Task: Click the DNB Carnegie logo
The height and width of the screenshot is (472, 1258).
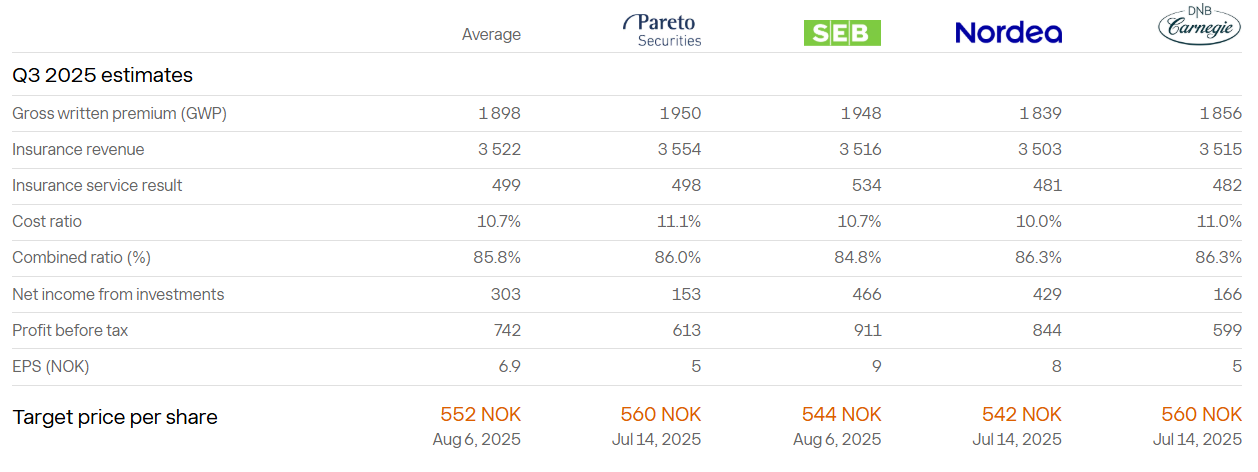Action: 1200,27
